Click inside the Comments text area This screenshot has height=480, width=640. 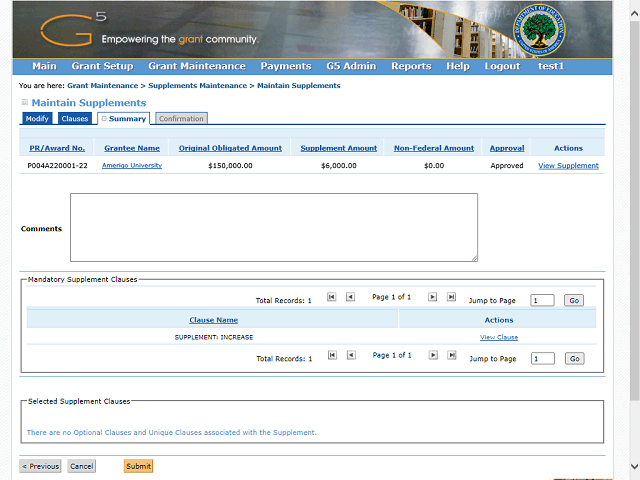274,227
